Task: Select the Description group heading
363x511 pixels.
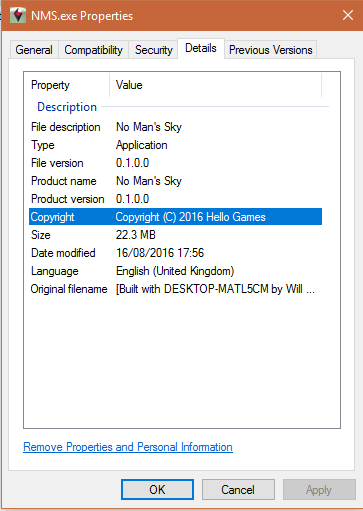Action: [67, 107]
